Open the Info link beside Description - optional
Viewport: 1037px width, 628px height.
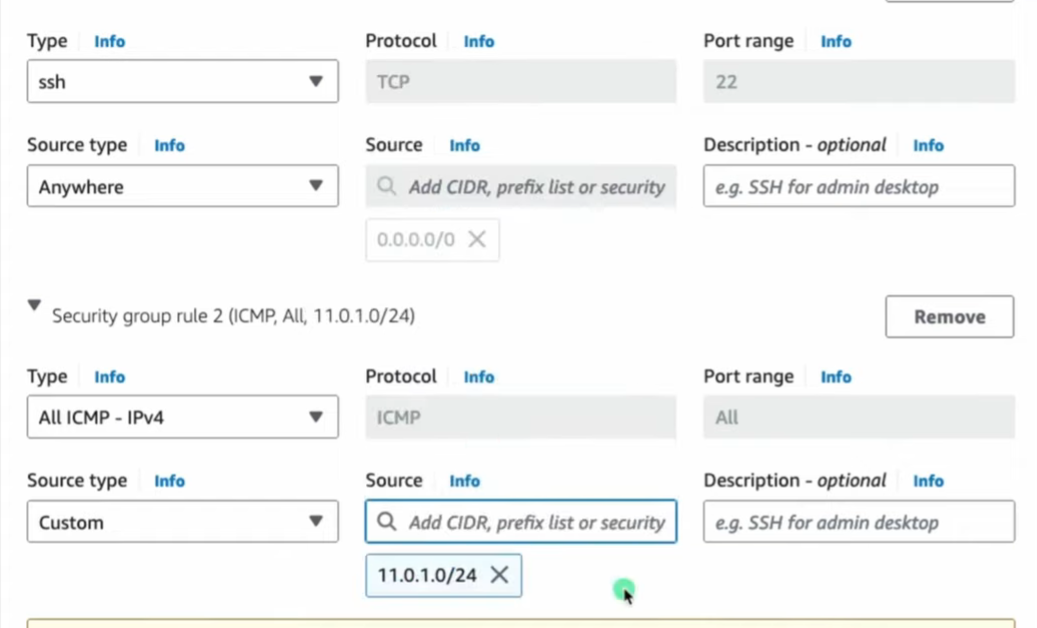point(928,145)
